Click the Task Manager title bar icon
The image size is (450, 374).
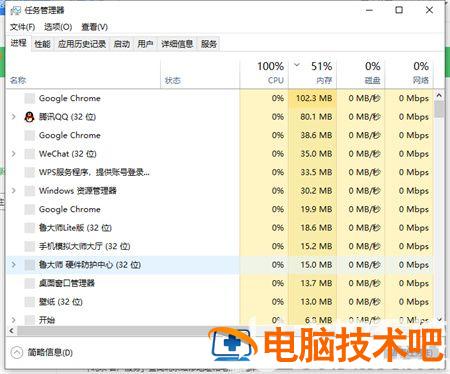click(x=15, y=10)
